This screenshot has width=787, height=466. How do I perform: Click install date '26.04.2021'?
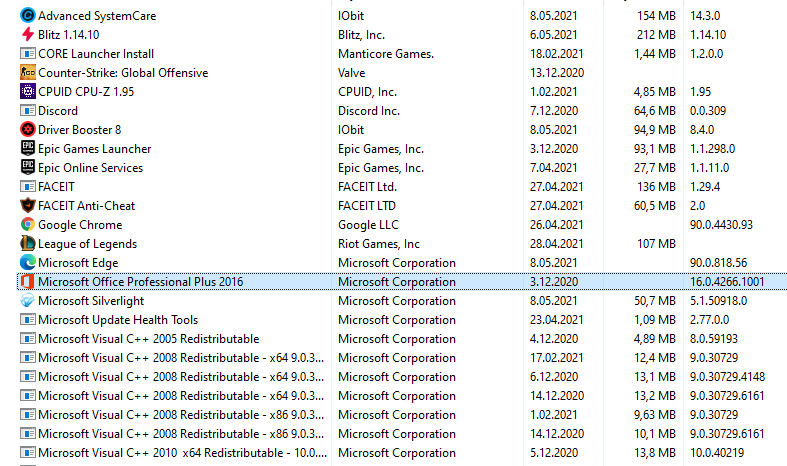(557, 224)
